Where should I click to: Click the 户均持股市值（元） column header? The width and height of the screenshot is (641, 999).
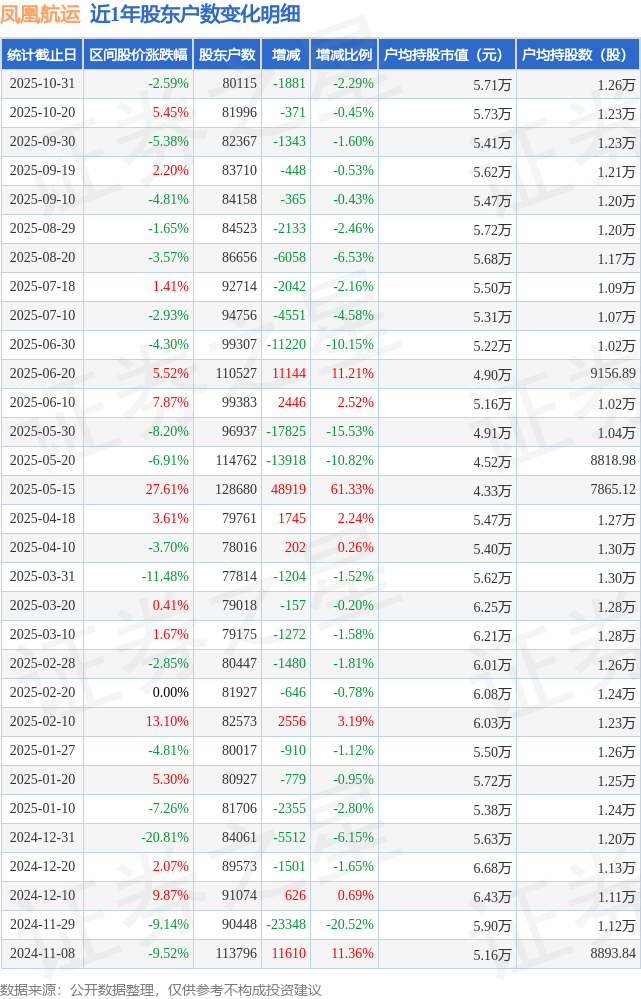click(x=446, y=55)
